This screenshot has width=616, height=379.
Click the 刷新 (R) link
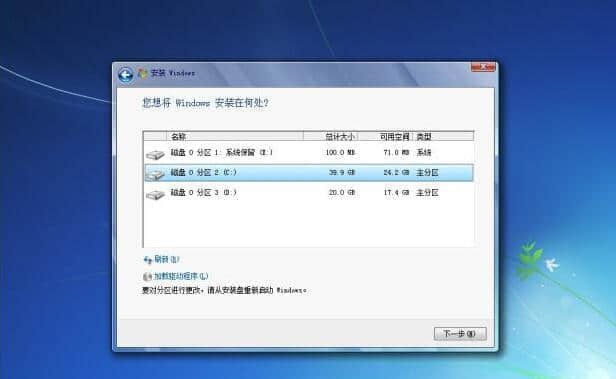pos(167,259)
